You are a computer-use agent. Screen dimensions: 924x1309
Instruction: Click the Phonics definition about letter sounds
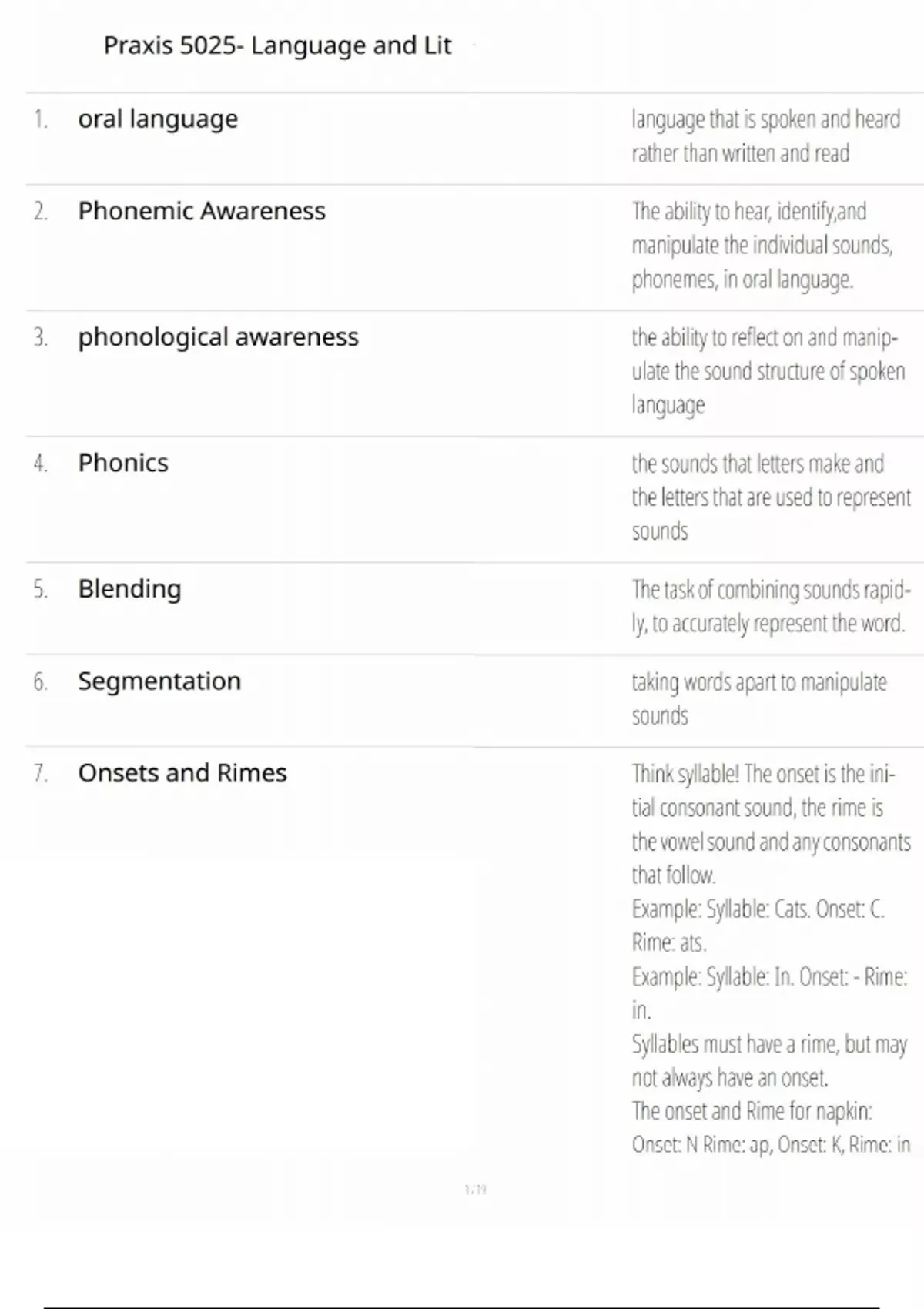click(x=771, y=497)
